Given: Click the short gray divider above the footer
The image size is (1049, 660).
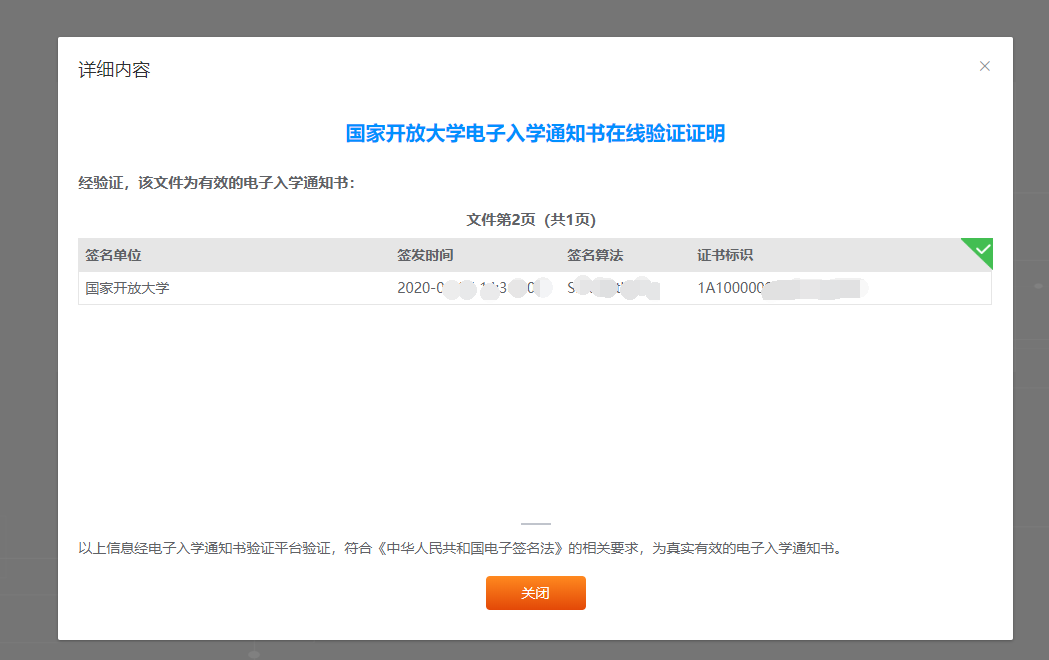Looking at the screenshot, I should coord(535,523).
